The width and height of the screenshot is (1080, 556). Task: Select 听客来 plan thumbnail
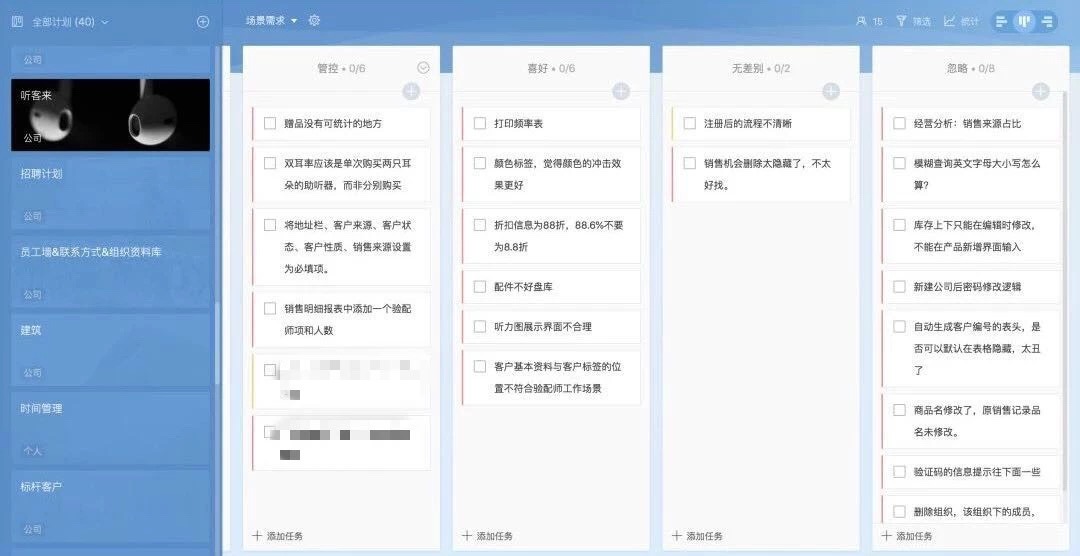pyautogui.click(x=110, y=115)
